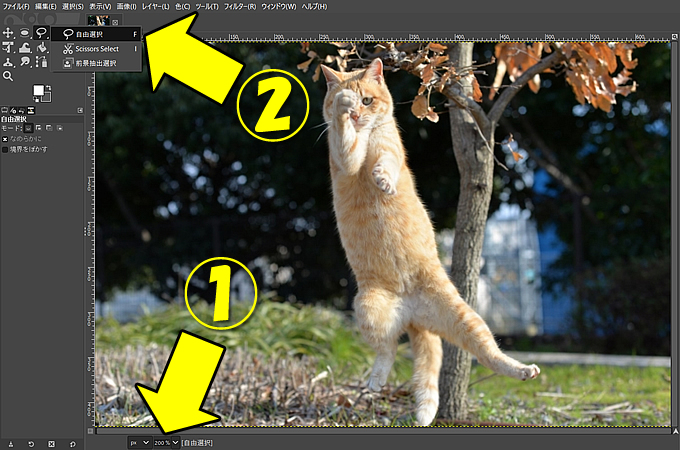The height and width of the screenshot is (450, 680).
Task: Select the Ellipse Select tool
Action: pos(24,33)
